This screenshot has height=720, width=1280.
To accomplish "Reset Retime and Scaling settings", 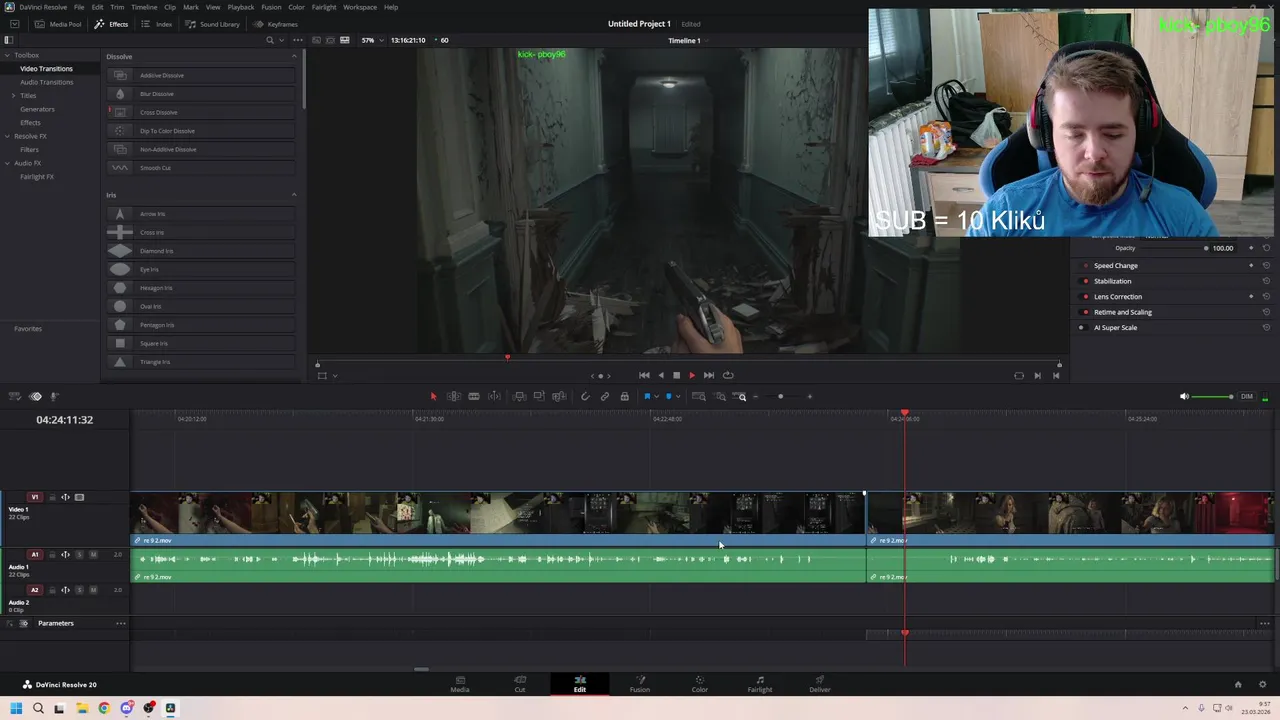I will point(1266,312).
